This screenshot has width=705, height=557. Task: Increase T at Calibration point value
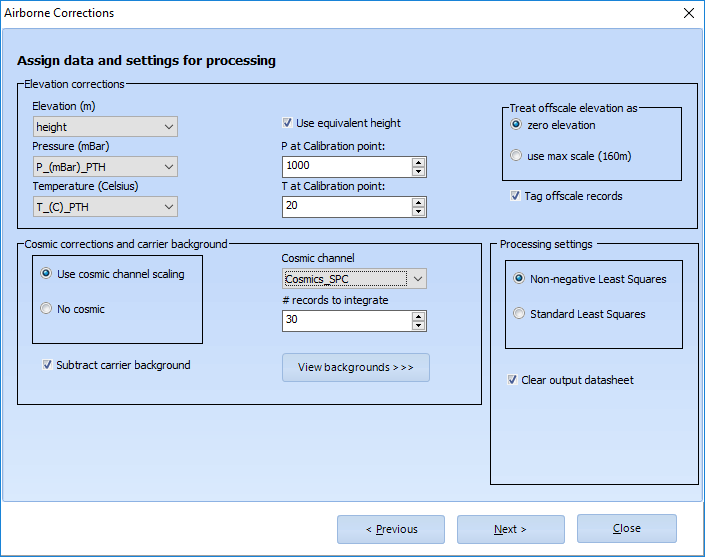click(419, 202)
